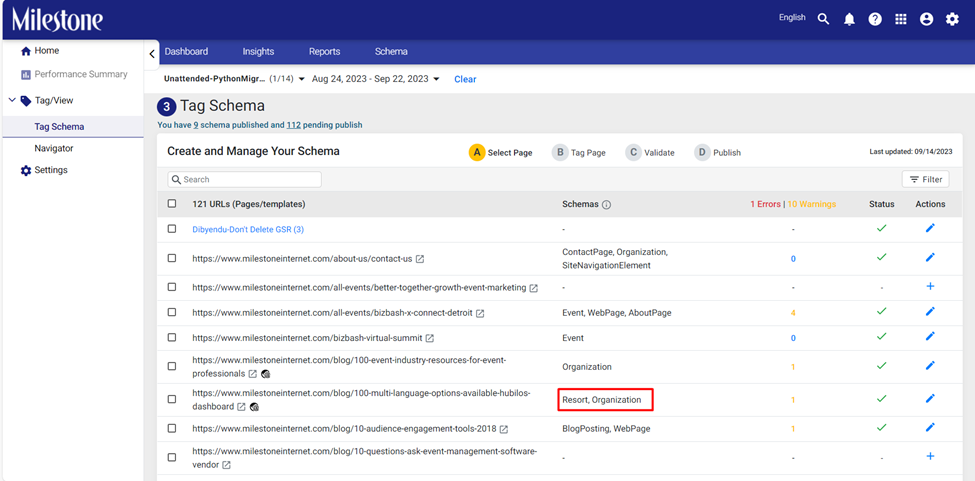
Task: Open bizbash-x-connect-detroit external link icon
Action: pyautogui.click(x=480, y=313)
